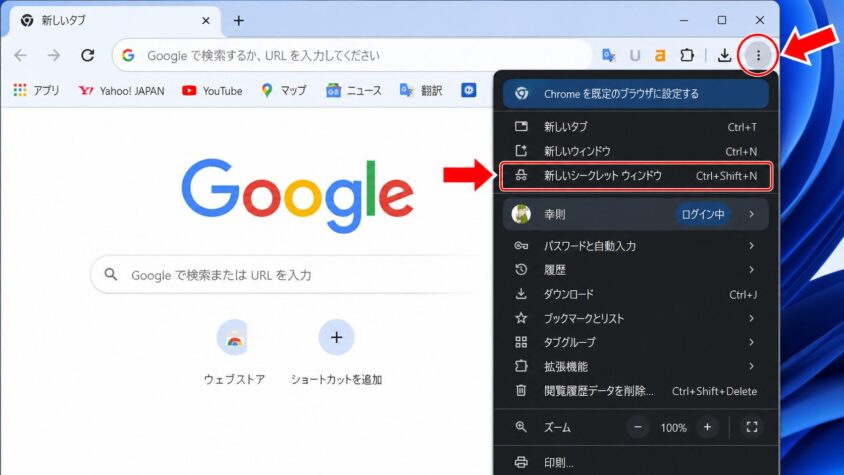Open the extensions puzzle icon in toolbar
The image size is (844, 475).
pyautogui.click(x=687, y=55)
